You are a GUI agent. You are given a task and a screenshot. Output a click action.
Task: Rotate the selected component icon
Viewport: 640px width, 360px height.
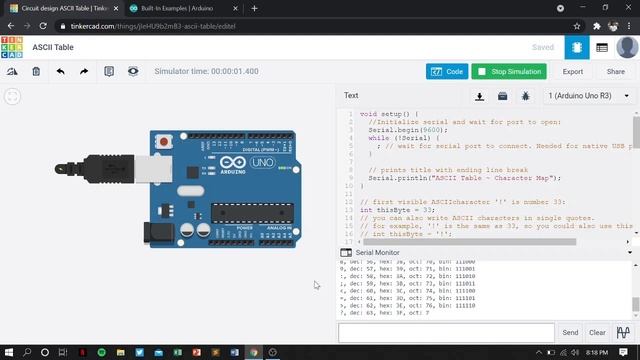click(x=12, y=71)
